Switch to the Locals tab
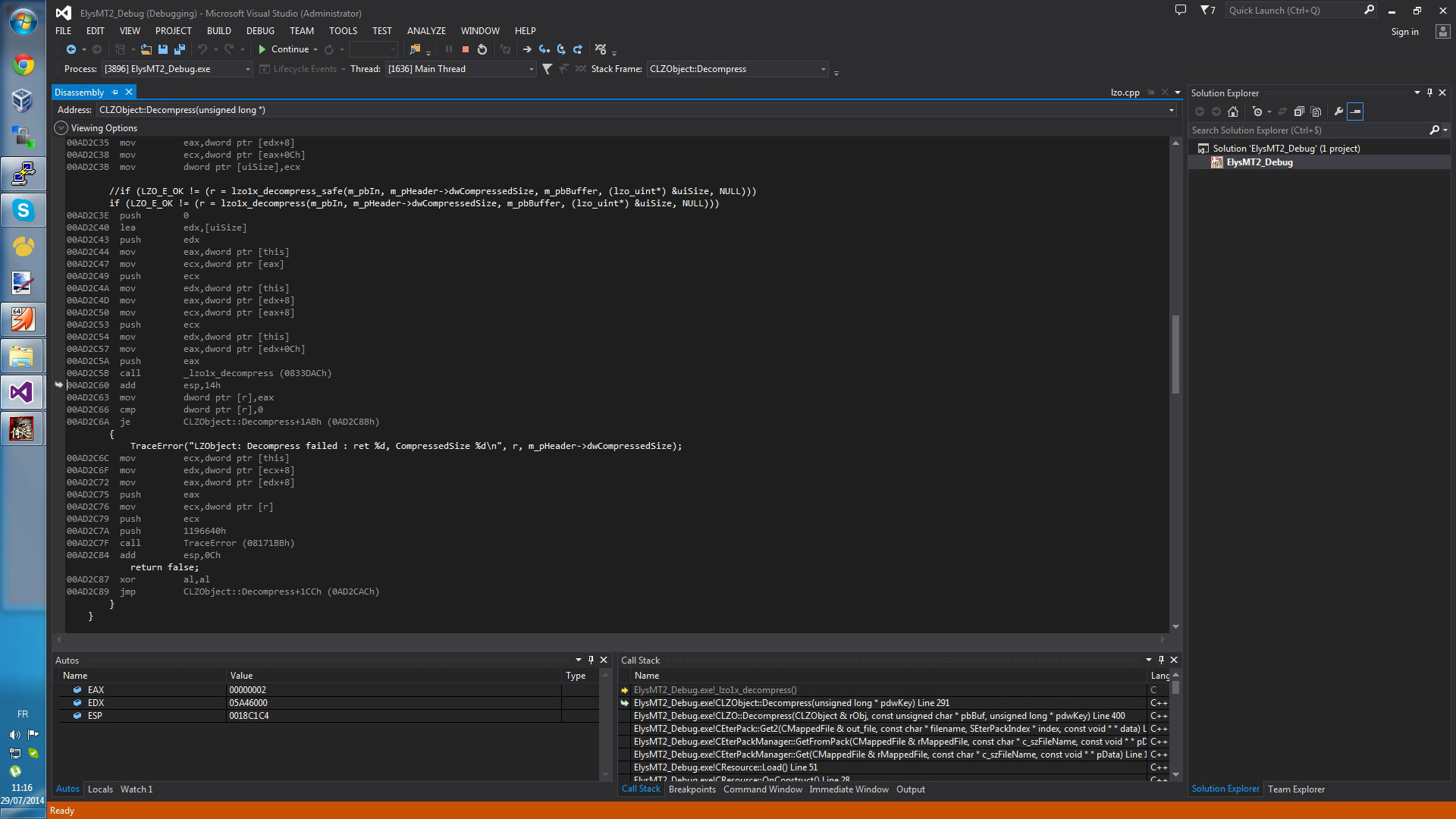This screenshot has height=819, width=1456. click(x=100, y=789)
